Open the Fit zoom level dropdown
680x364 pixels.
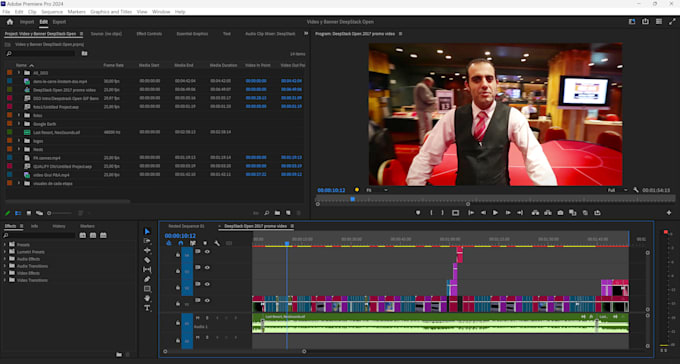click(377, 190)
